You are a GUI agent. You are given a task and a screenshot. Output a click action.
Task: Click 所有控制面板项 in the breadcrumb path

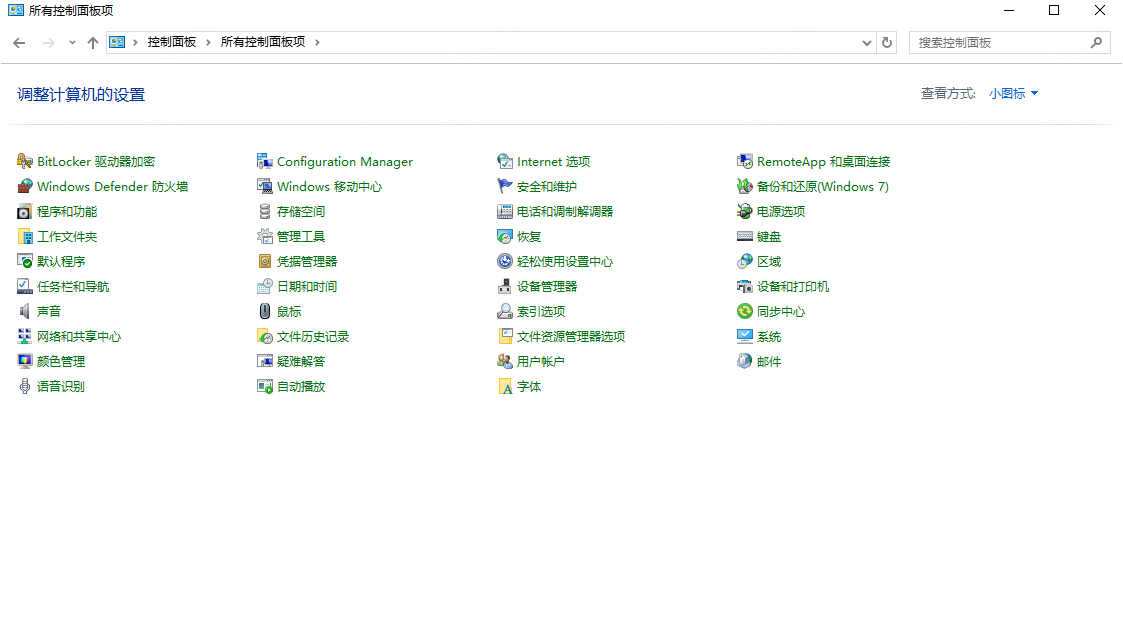(x=262, y=42)
